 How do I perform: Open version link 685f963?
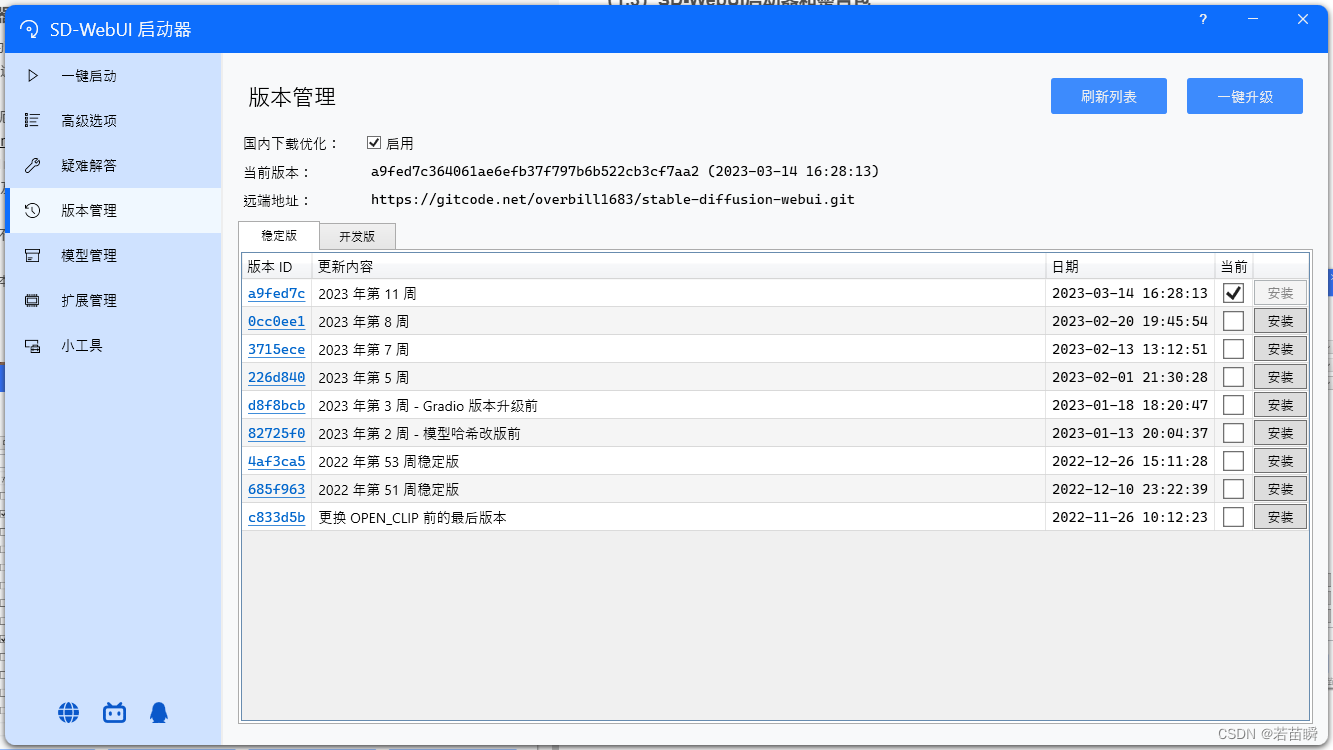tap(277, 489)
